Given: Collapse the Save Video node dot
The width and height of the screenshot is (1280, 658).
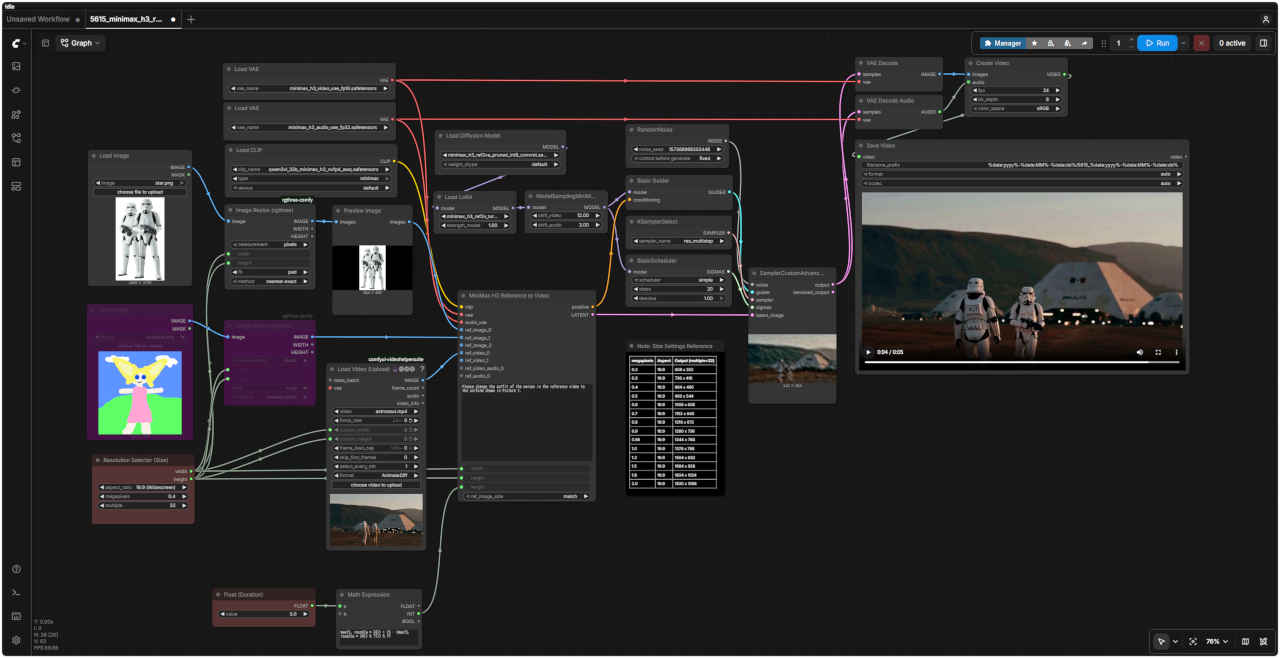Looking at the screenshot, I should 860,145.
